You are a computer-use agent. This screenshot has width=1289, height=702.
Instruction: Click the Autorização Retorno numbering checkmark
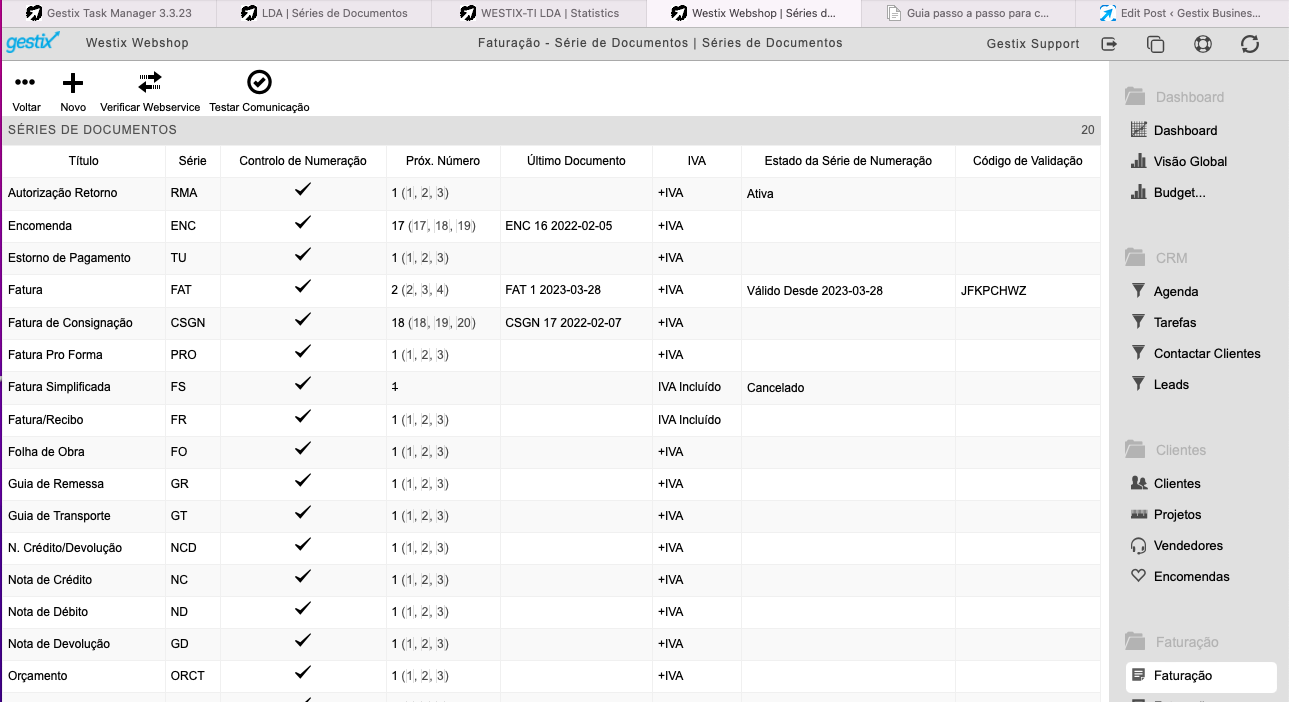[x=303, y=189]
